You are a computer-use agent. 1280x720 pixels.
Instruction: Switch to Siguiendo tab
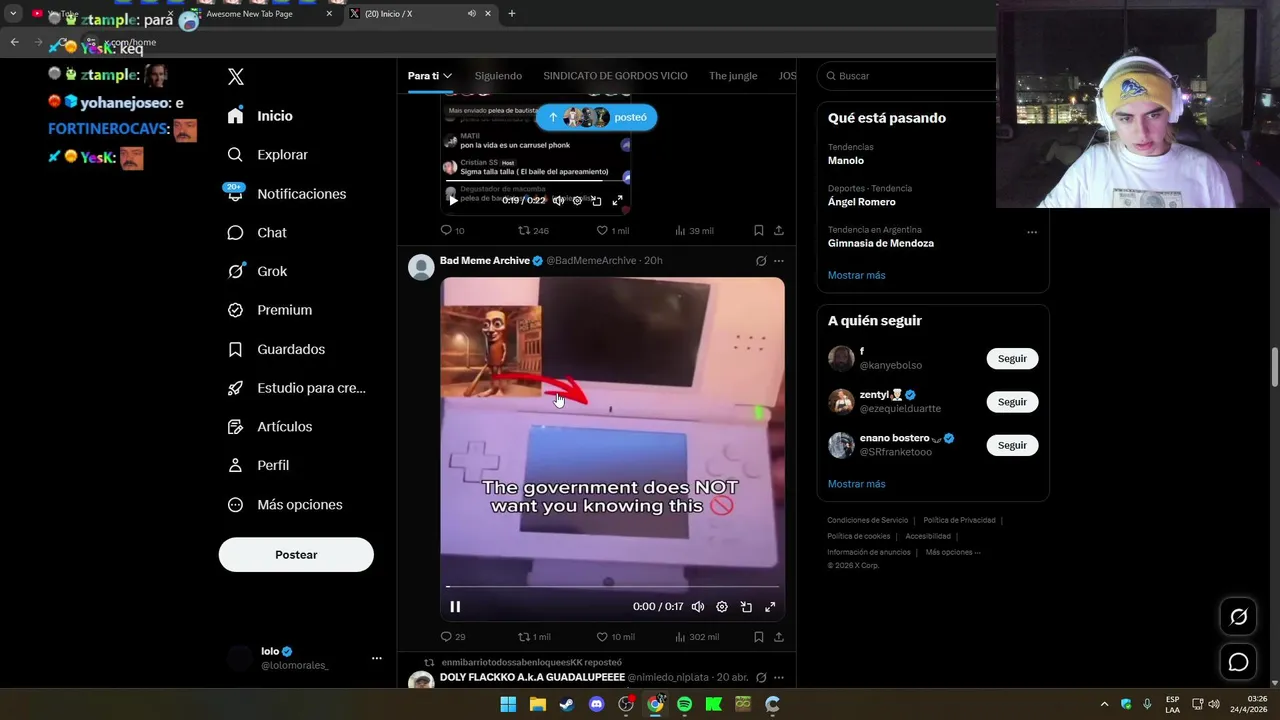498,76
